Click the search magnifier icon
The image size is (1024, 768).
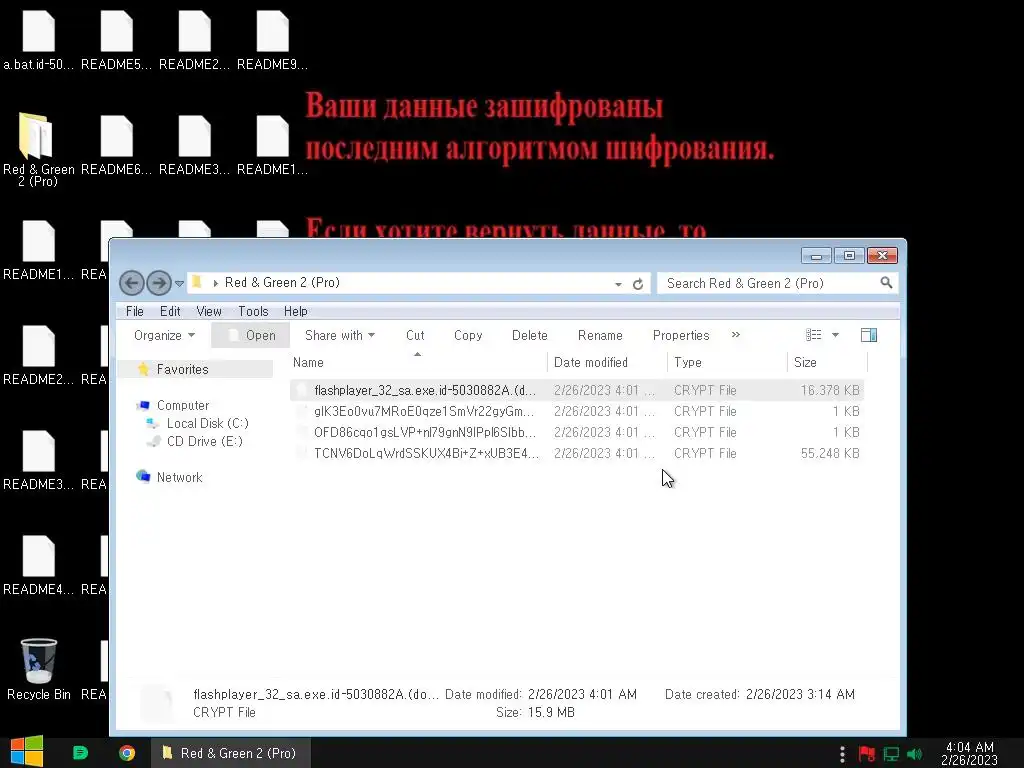(886, 283)
